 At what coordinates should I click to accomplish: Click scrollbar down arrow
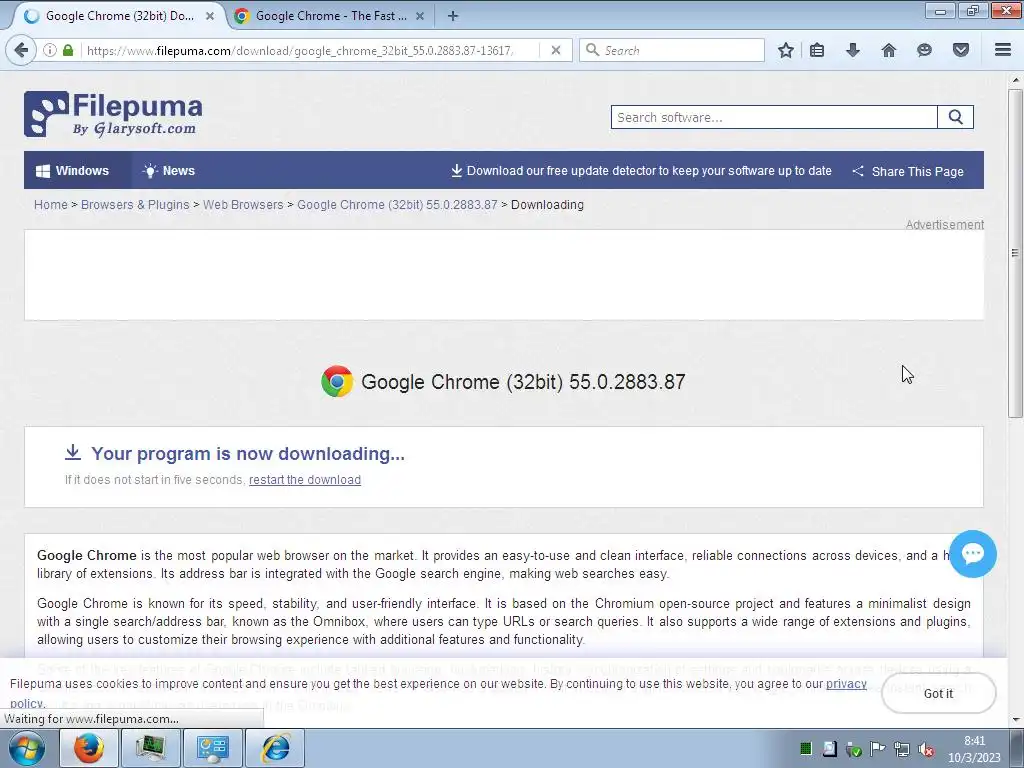click(1015, 720)
